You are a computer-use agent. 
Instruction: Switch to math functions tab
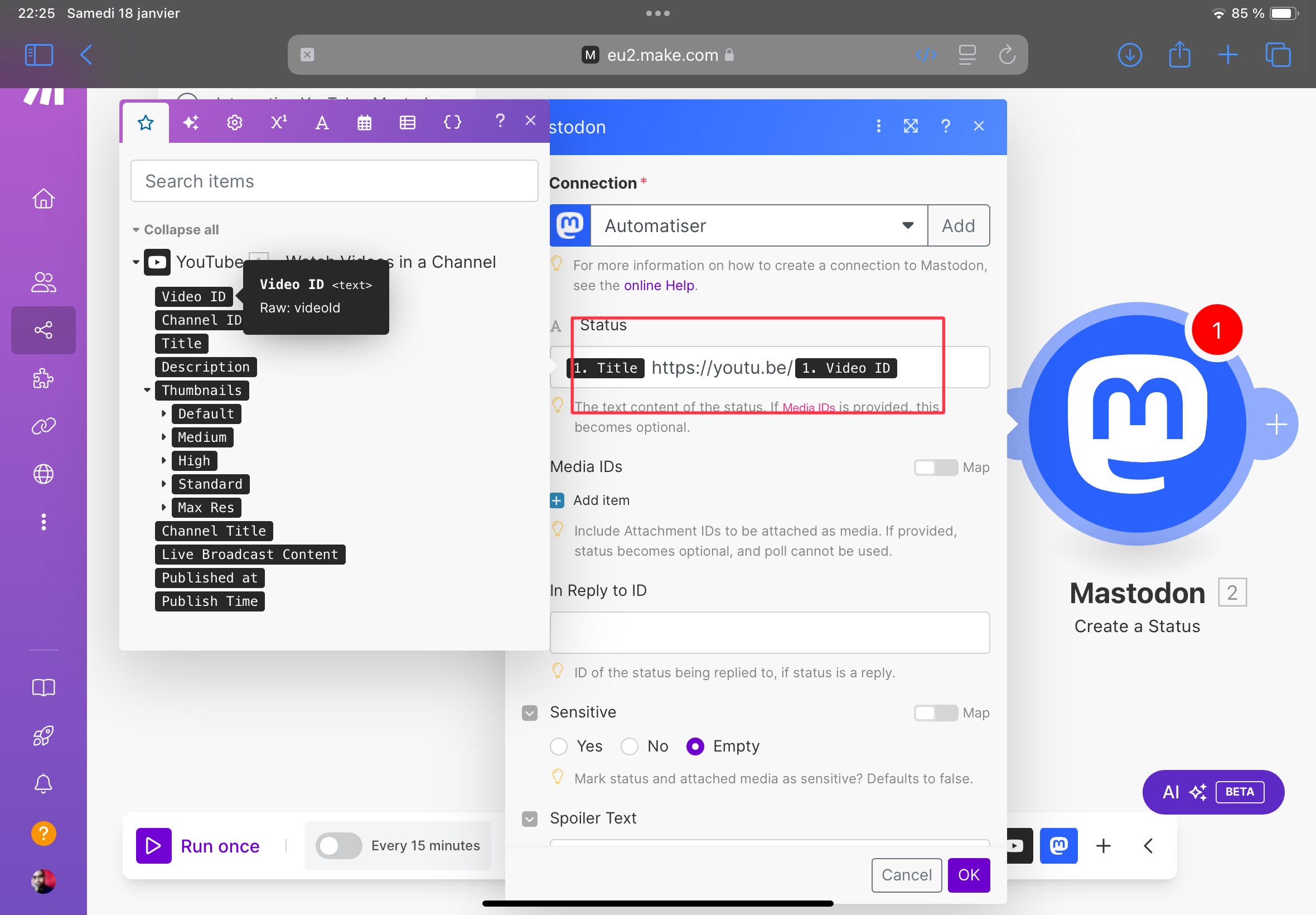click(x=279, y=122)
